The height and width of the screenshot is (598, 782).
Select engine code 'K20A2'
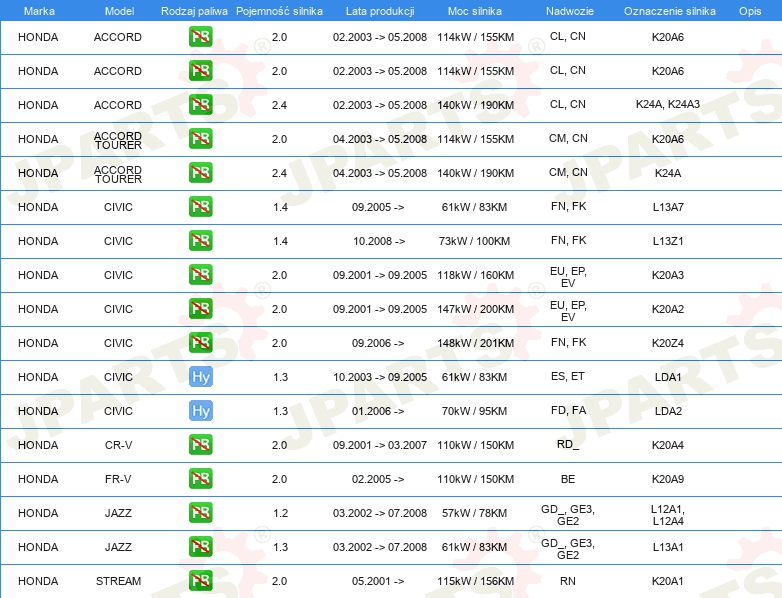(x=668, y=309)
